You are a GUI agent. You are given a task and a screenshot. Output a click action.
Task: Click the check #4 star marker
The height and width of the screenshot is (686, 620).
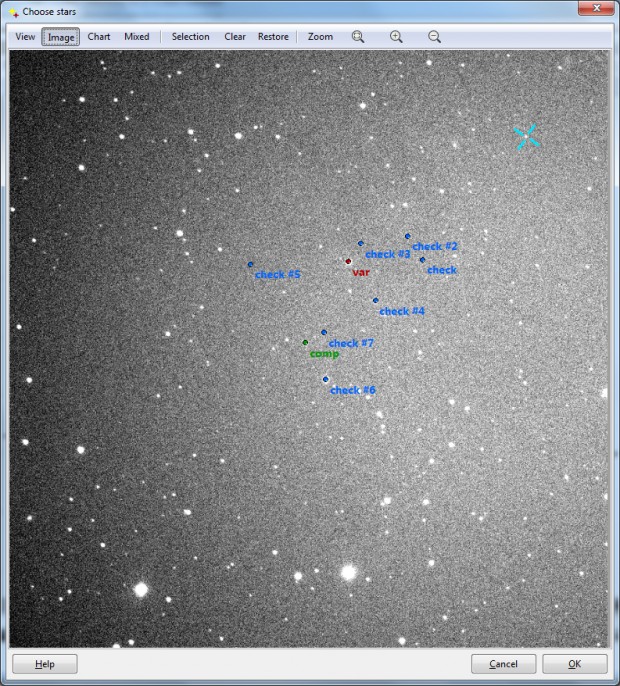coord(375,301)
